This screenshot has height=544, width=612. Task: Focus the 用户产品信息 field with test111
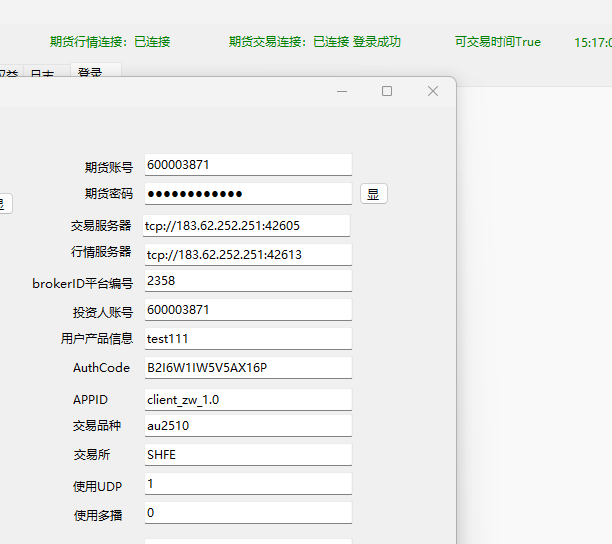pos(248,339)
